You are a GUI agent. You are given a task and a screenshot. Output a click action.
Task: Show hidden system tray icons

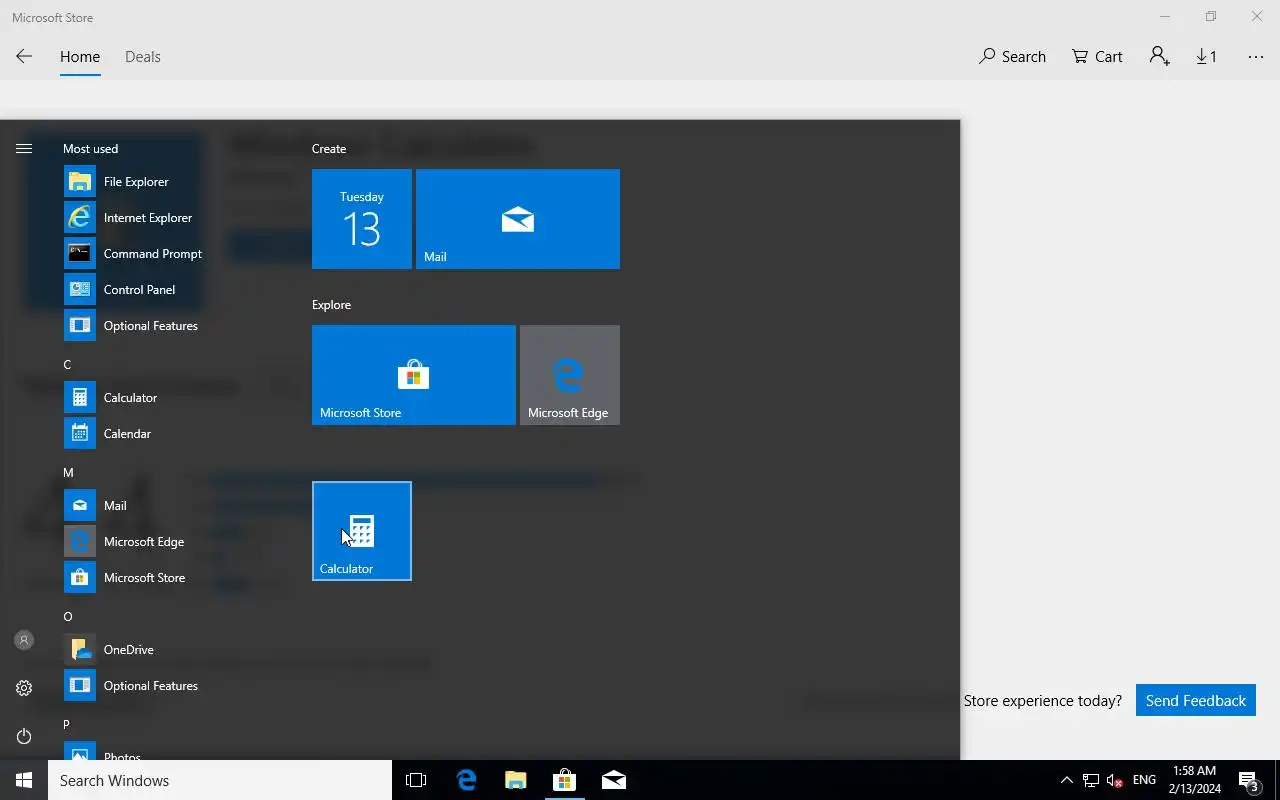point(1066,780)
